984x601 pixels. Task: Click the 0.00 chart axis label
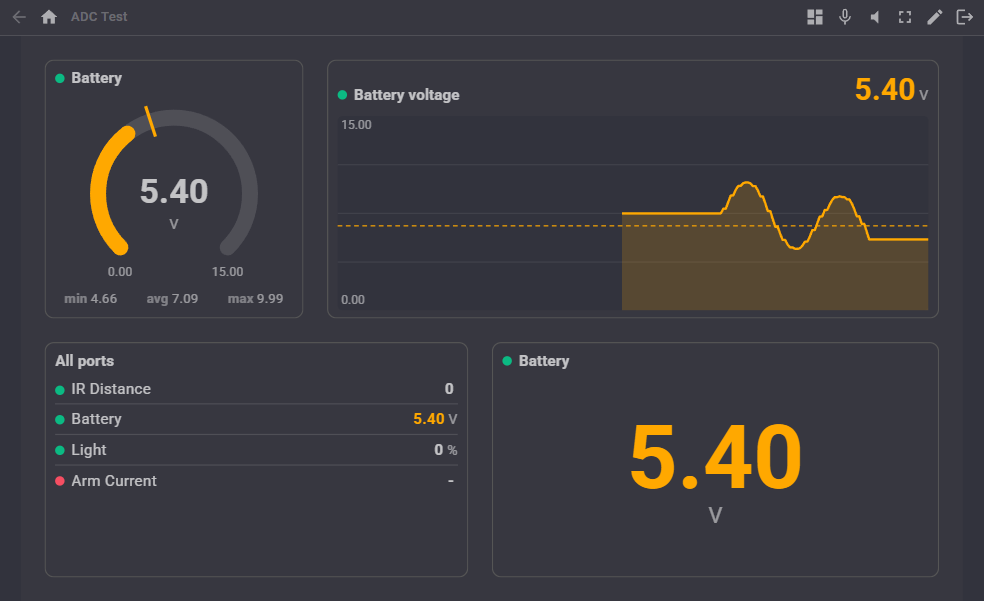(353, 300)
